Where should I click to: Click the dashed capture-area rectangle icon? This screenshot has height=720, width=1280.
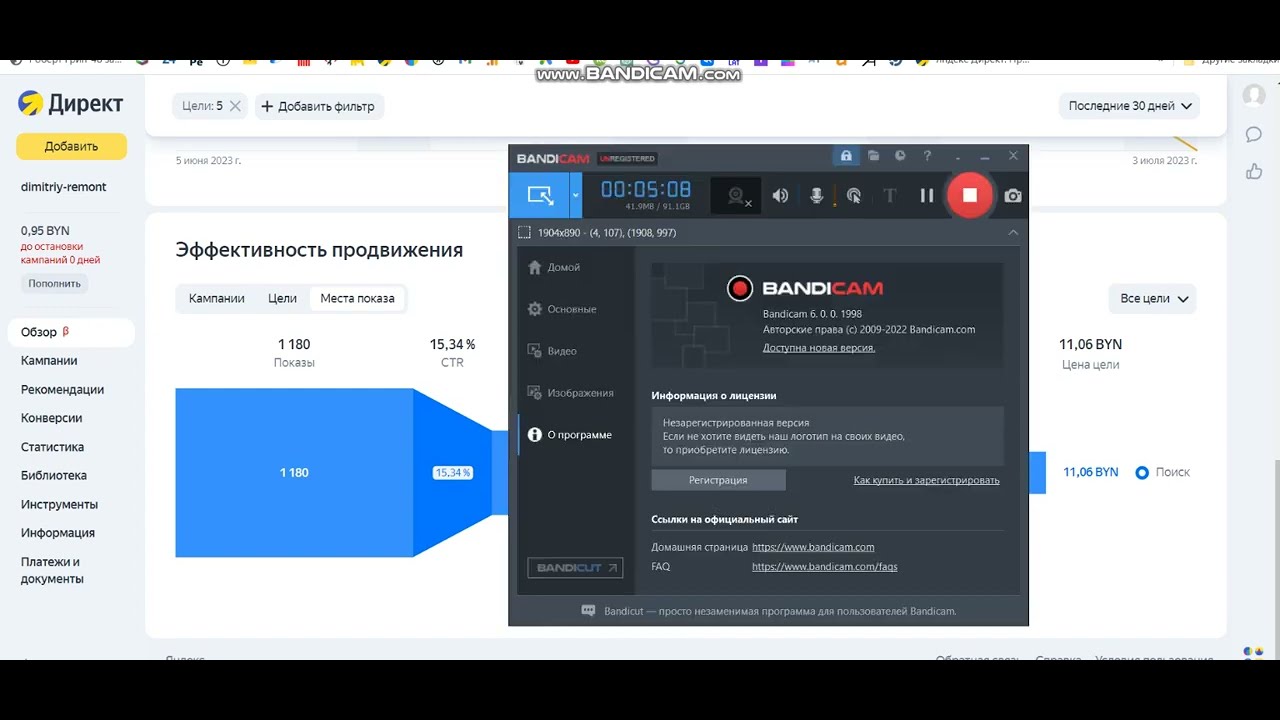tap(524, 232)
